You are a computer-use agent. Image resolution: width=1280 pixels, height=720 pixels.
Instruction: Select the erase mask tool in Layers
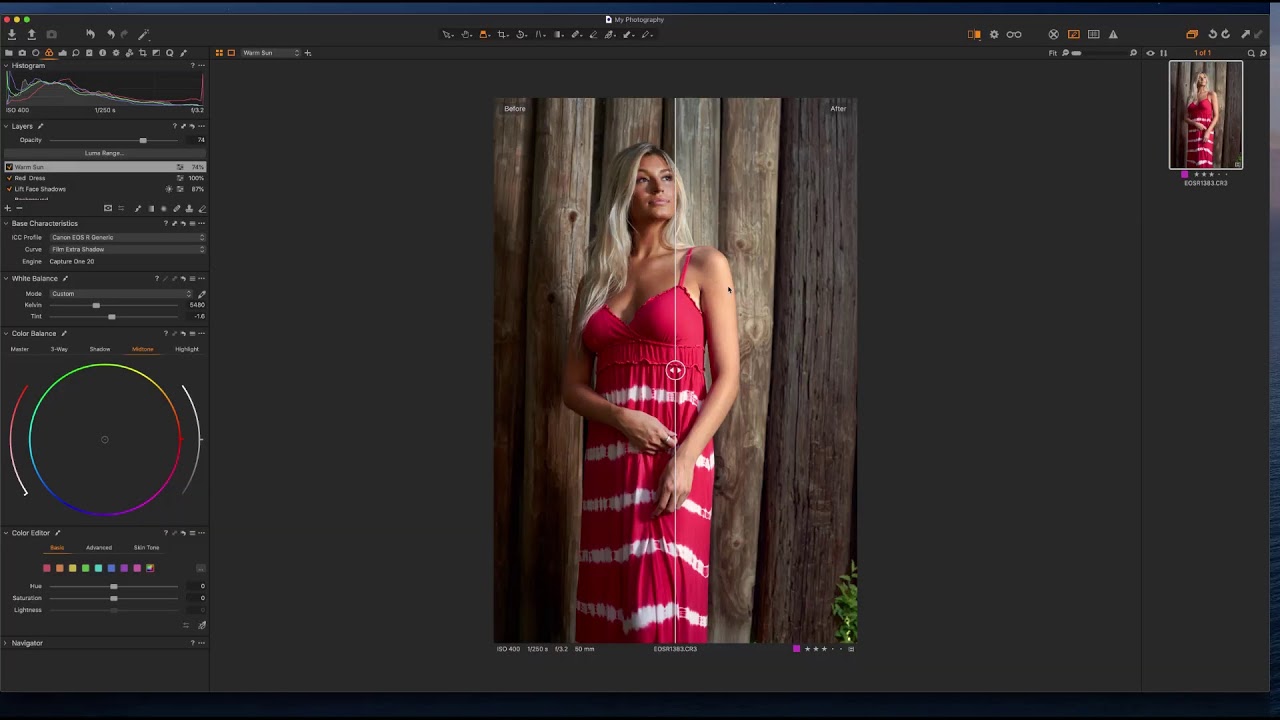tap(202, 208)
